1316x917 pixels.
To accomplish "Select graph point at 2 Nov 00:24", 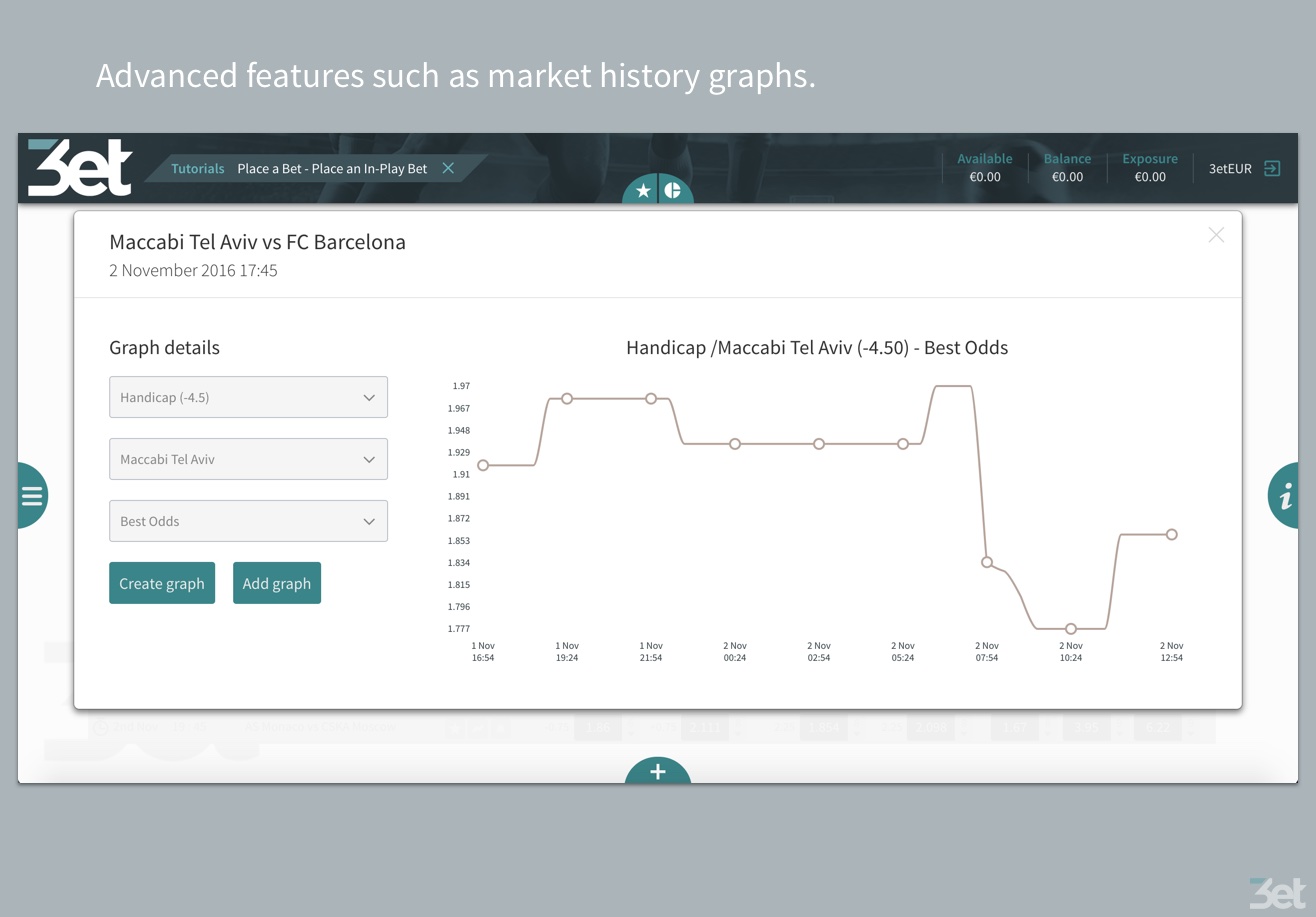I will tap(735, 444).
